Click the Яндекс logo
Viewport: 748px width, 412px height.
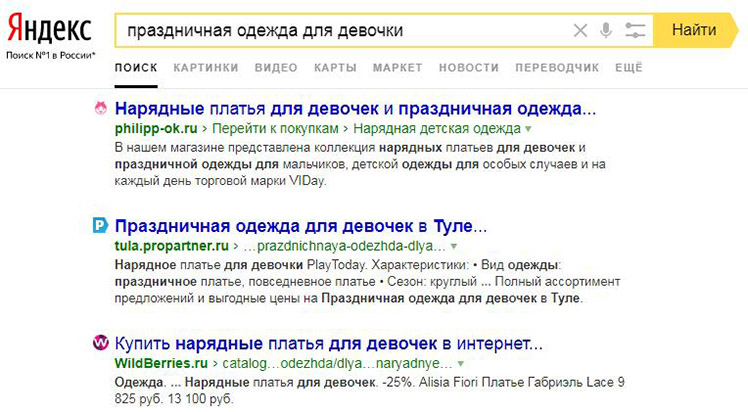coord(49,28)
